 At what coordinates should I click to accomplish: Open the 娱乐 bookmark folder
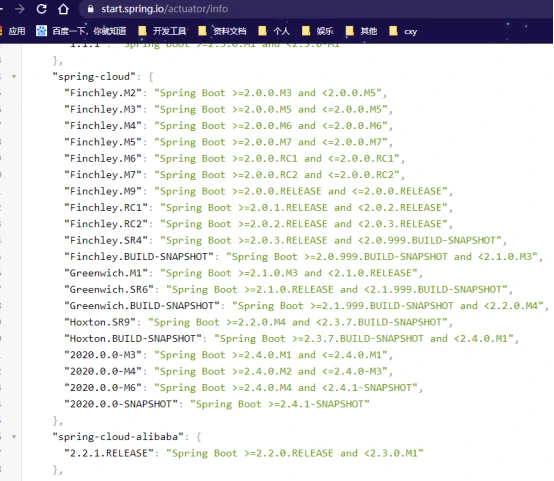[x=318, y=31]
